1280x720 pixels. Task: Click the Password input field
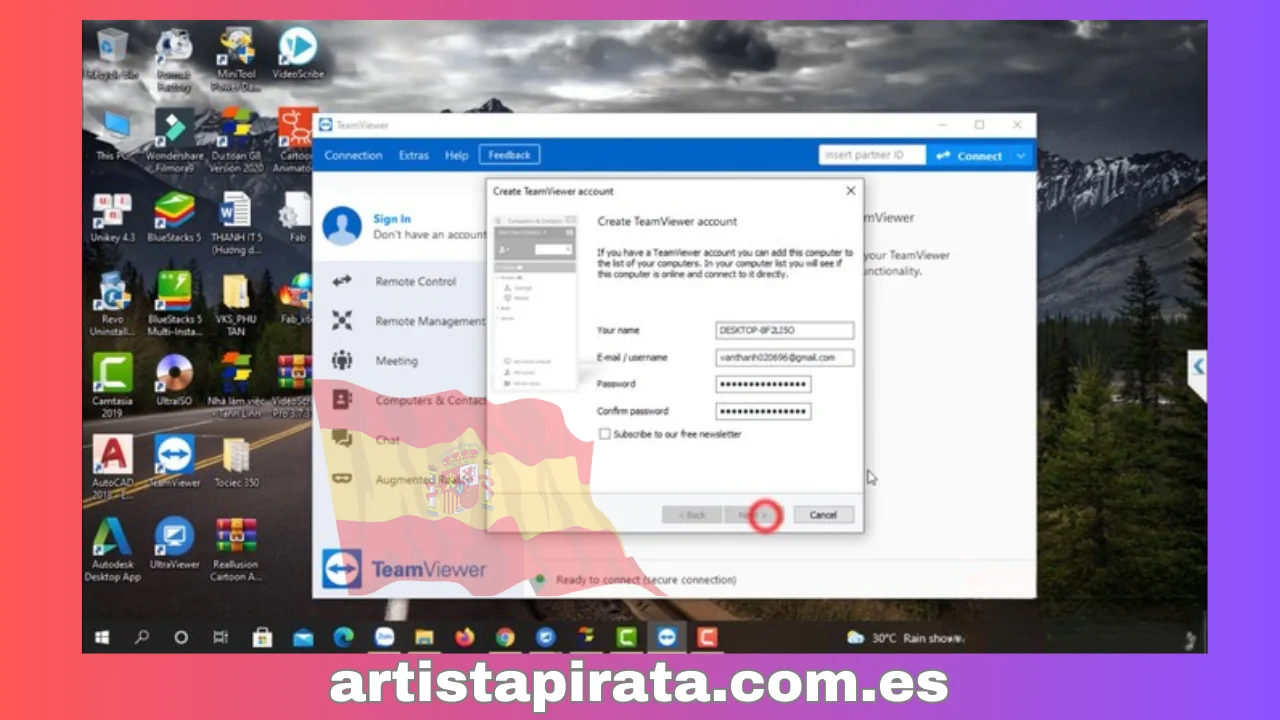[763, 384]
